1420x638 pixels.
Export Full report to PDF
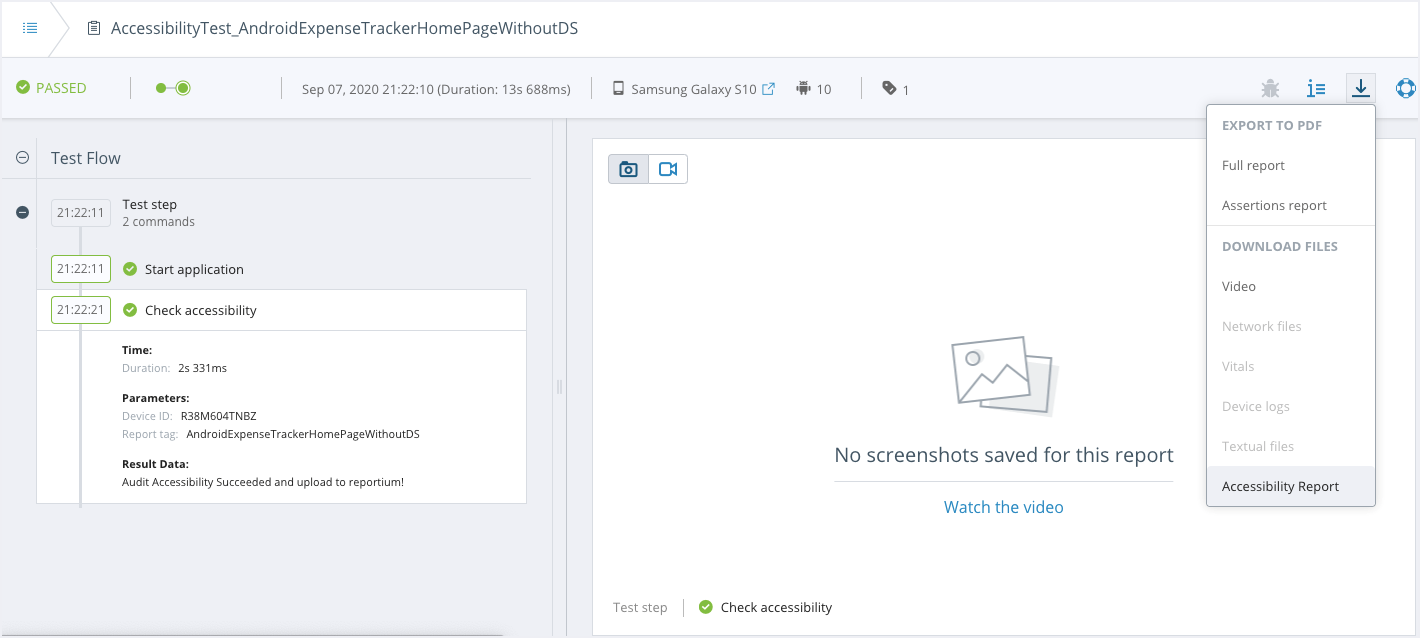point(1253,166)
